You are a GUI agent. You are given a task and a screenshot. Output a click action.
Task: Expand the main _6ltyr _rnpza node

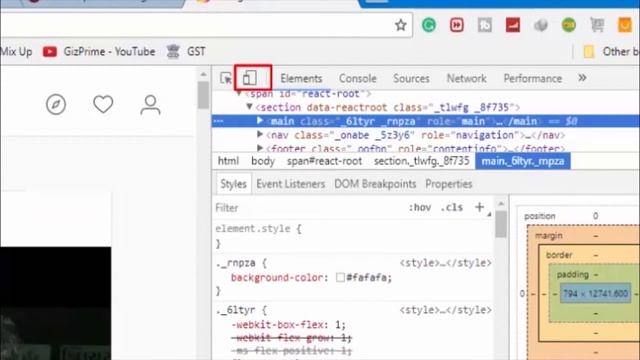point(260,121)
